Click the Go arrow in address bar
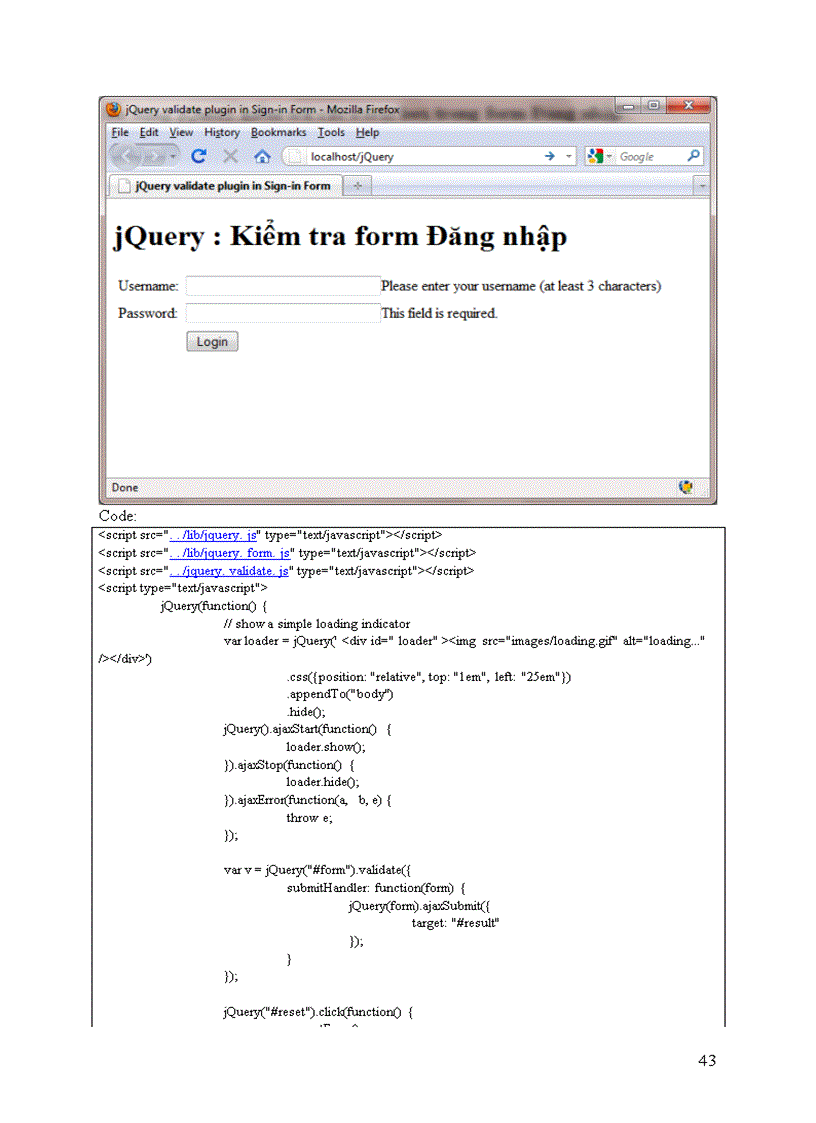This screenshot has height=1123, width=816. pos(549,156)
